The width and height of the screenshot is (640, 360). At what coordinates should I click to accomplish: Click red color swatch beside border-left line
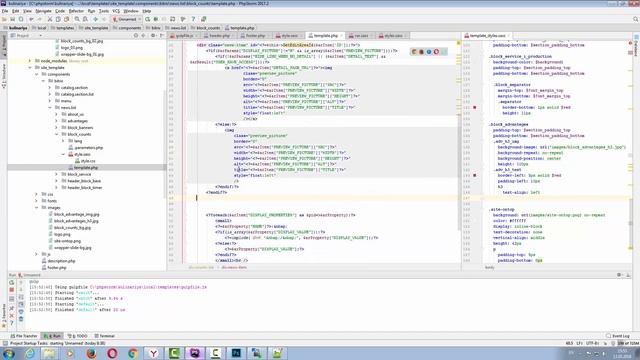click(x=474, y=176)
